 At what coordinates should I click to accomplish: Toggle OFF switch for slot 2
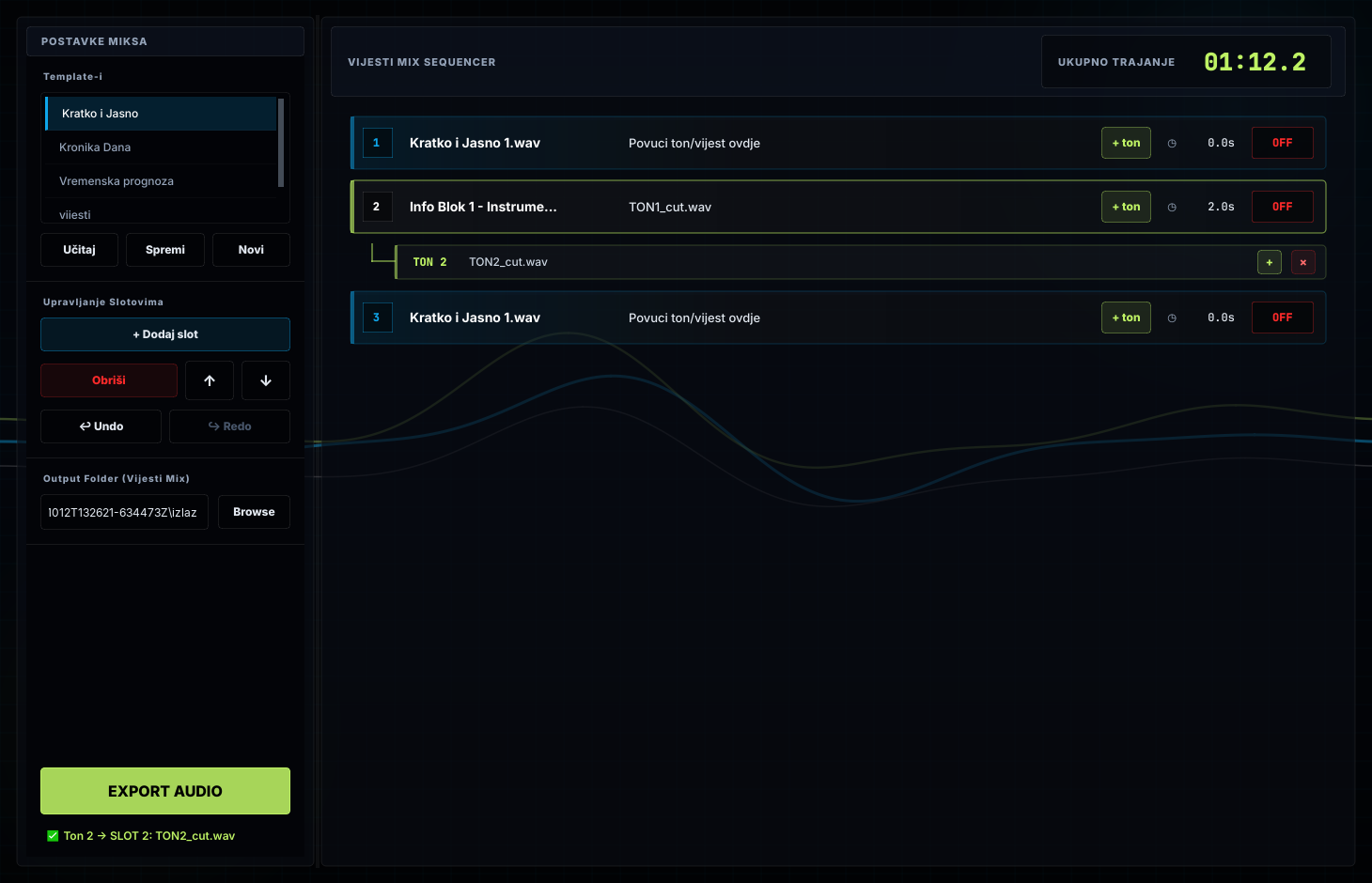point(1283,207)
